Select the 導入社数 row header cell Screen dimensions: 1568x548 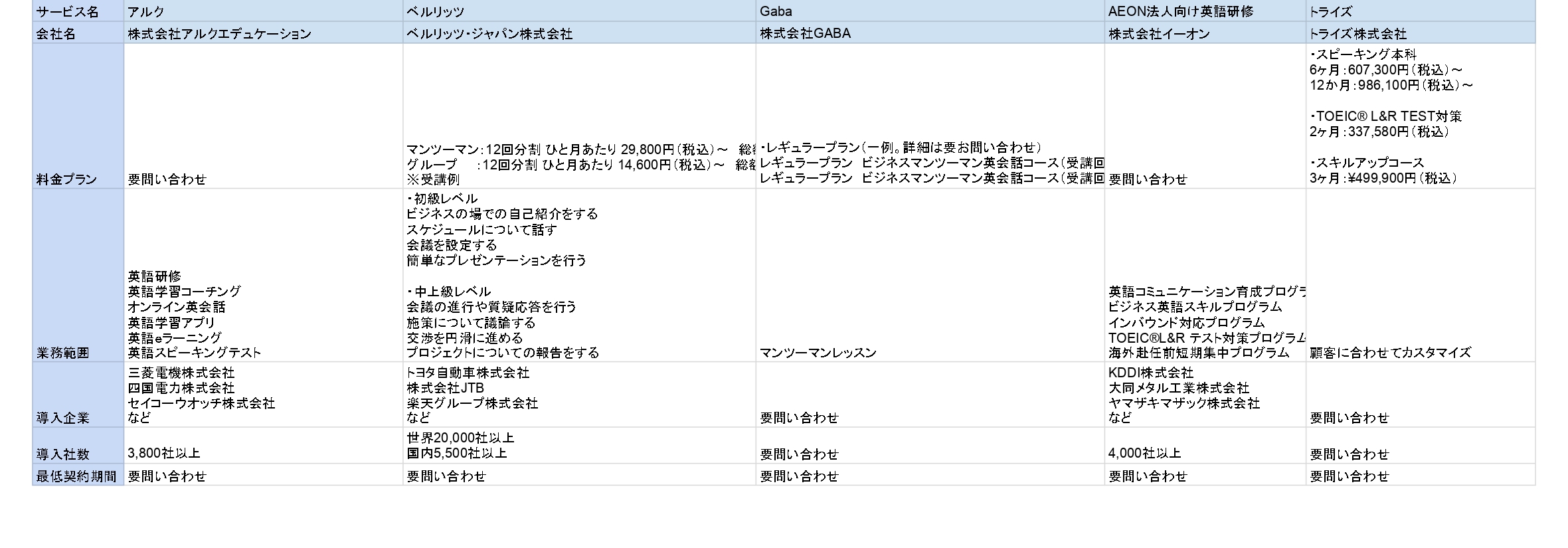78,446
